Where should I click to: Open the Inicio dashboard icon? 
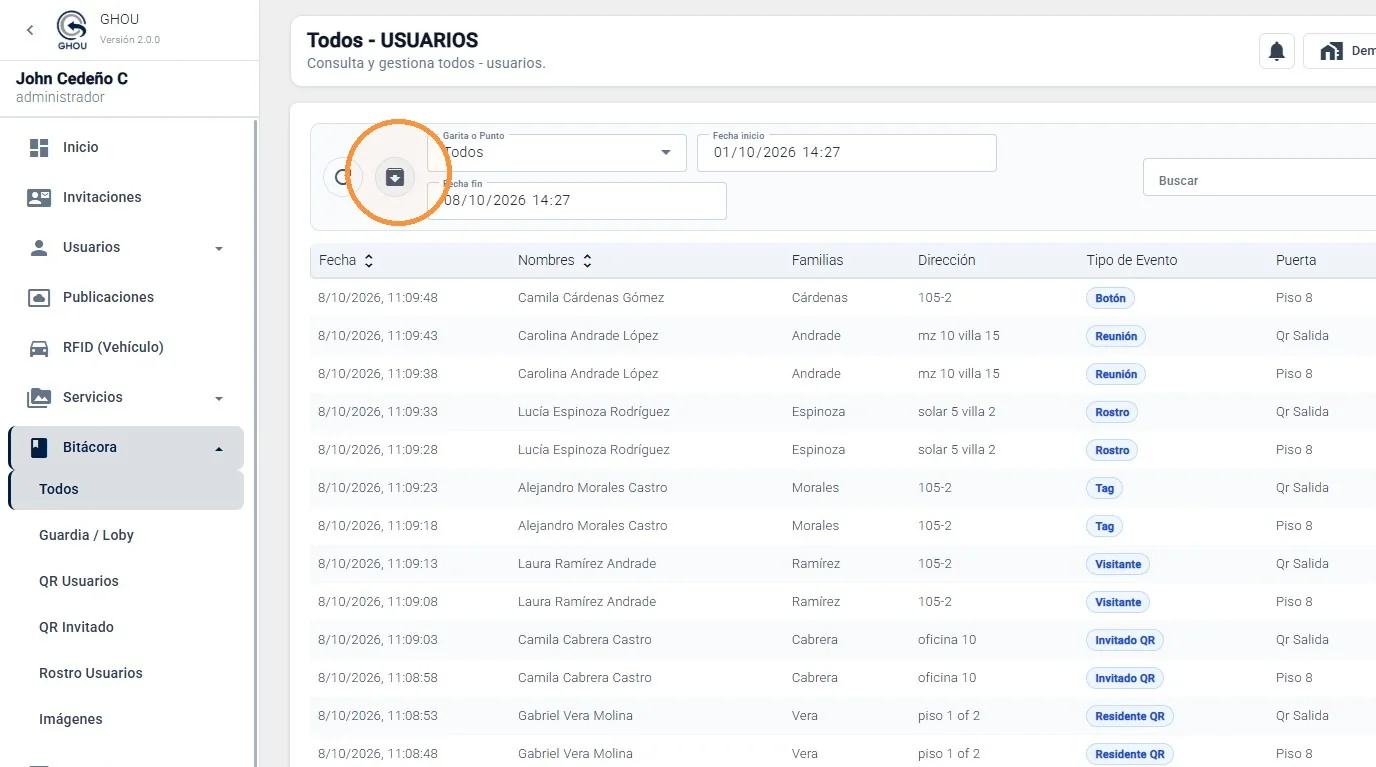pyautogui.click(x=39, y=148)
